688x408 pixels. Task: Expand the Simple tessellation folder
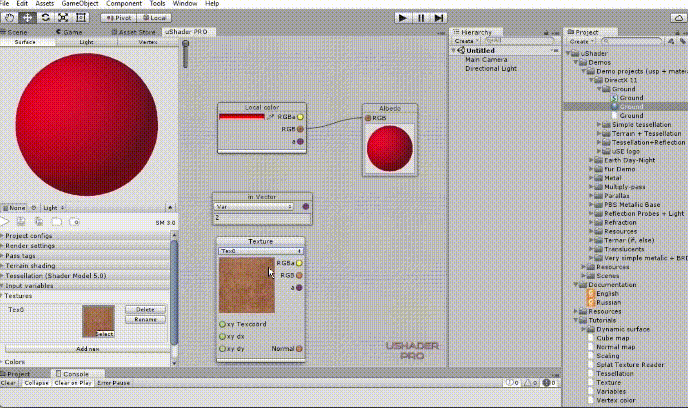tap(599, 125)
